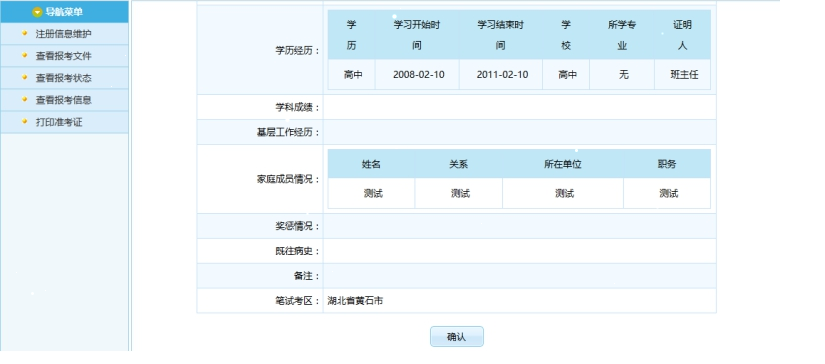Select 测试 cell under 职务 column
The width and height of the screenshot is (825, 364).
[x=668, y=194]
